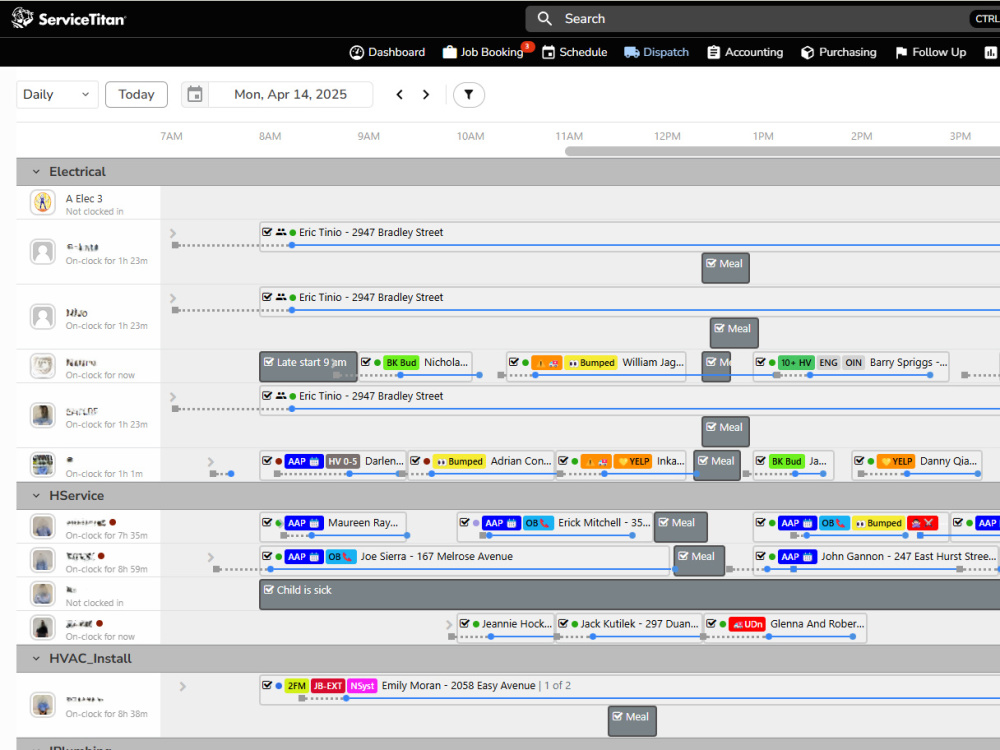
Task: Expand arrow on the Emily Moran row
Action: coord(183,687)
